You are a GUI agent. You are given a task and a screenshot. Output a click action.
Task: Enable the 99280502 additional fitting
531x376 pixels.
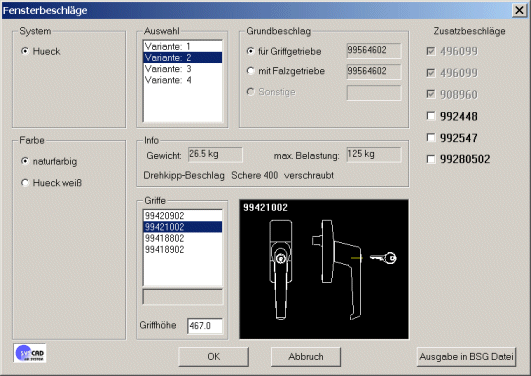(x=431, y=159)
